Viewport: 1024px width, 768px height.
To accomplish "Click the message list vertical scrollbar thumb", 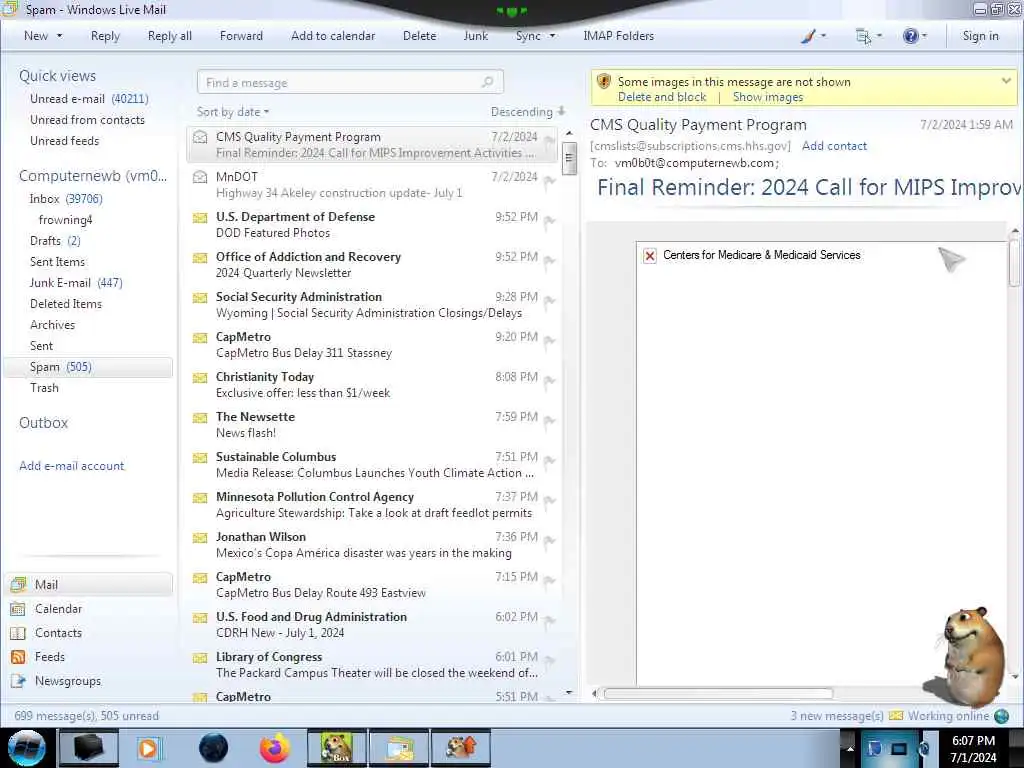I will [x=569, y=159].
